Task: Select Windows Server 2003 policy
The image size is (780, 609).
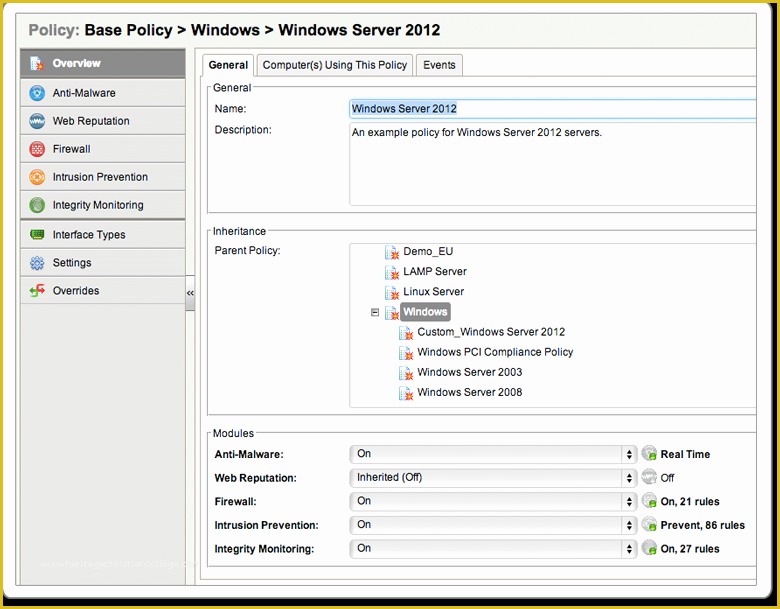Action: pyautogui.click(x=470, y=372)
